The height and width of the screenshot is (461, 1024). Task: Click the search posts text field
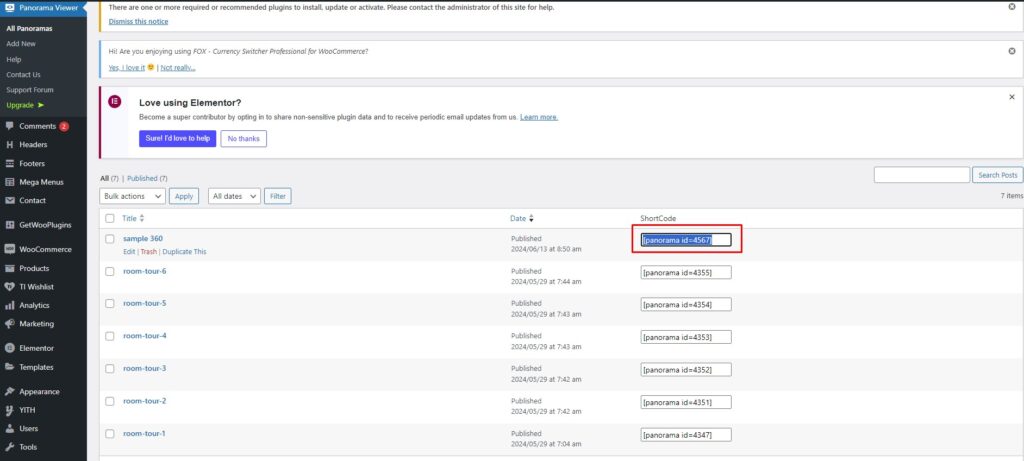[x=920, y=175]
